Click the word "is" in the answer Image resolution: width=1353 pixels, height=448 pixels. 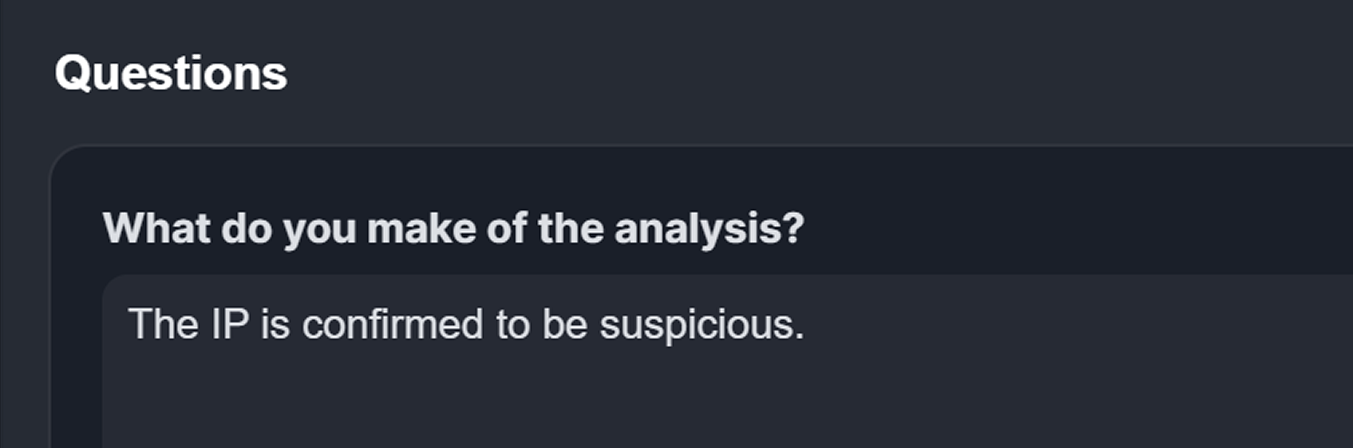275,325
